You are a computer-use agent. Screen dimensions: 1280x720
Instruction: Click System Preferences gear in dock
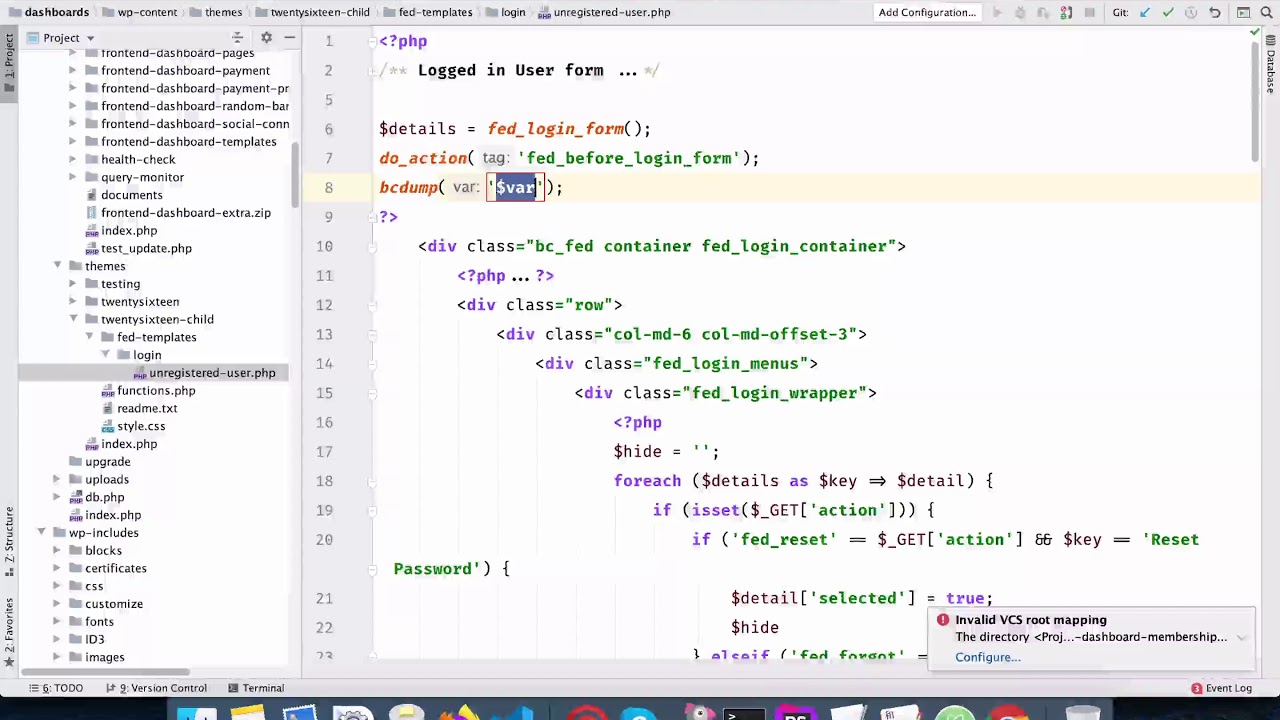click(x=353, y=713)
